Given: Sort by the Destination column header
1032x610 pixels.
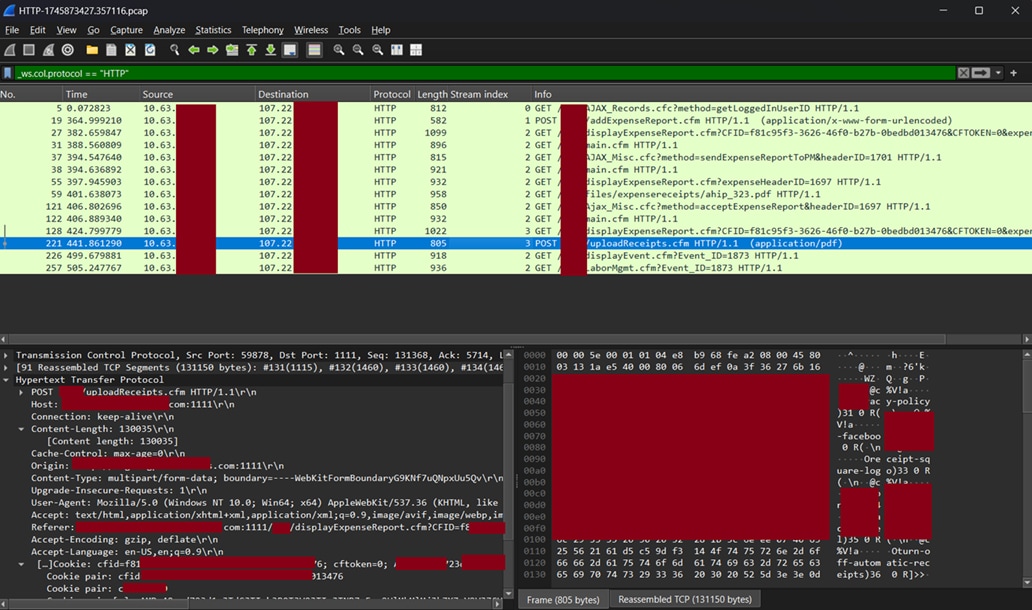Looking at the screenshot, I should point(313,94).
